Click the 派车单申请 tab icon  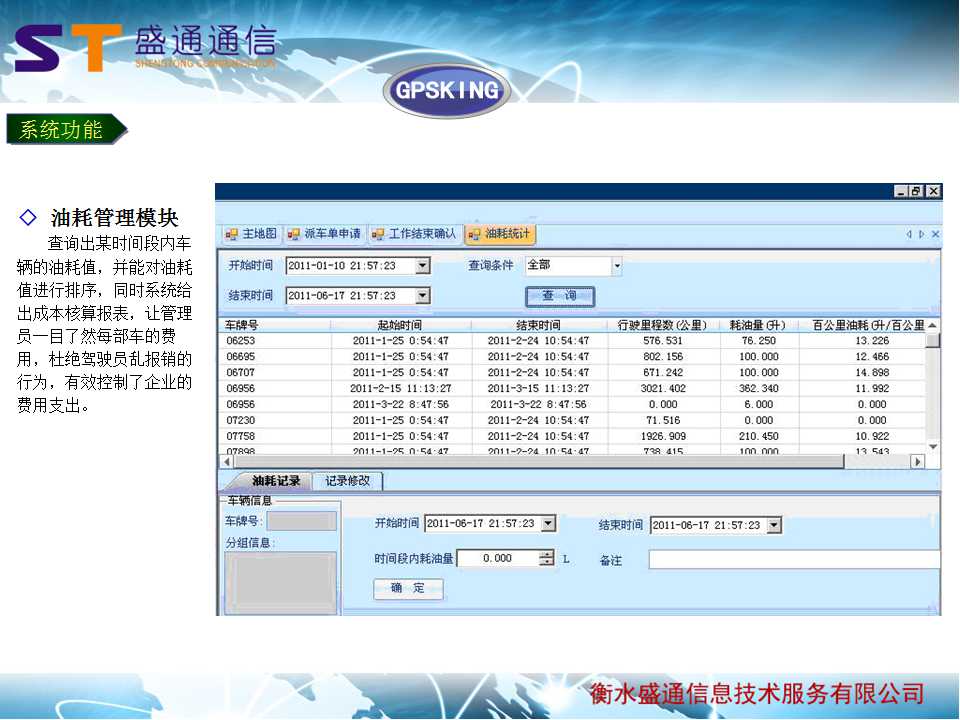click(294, 234)
